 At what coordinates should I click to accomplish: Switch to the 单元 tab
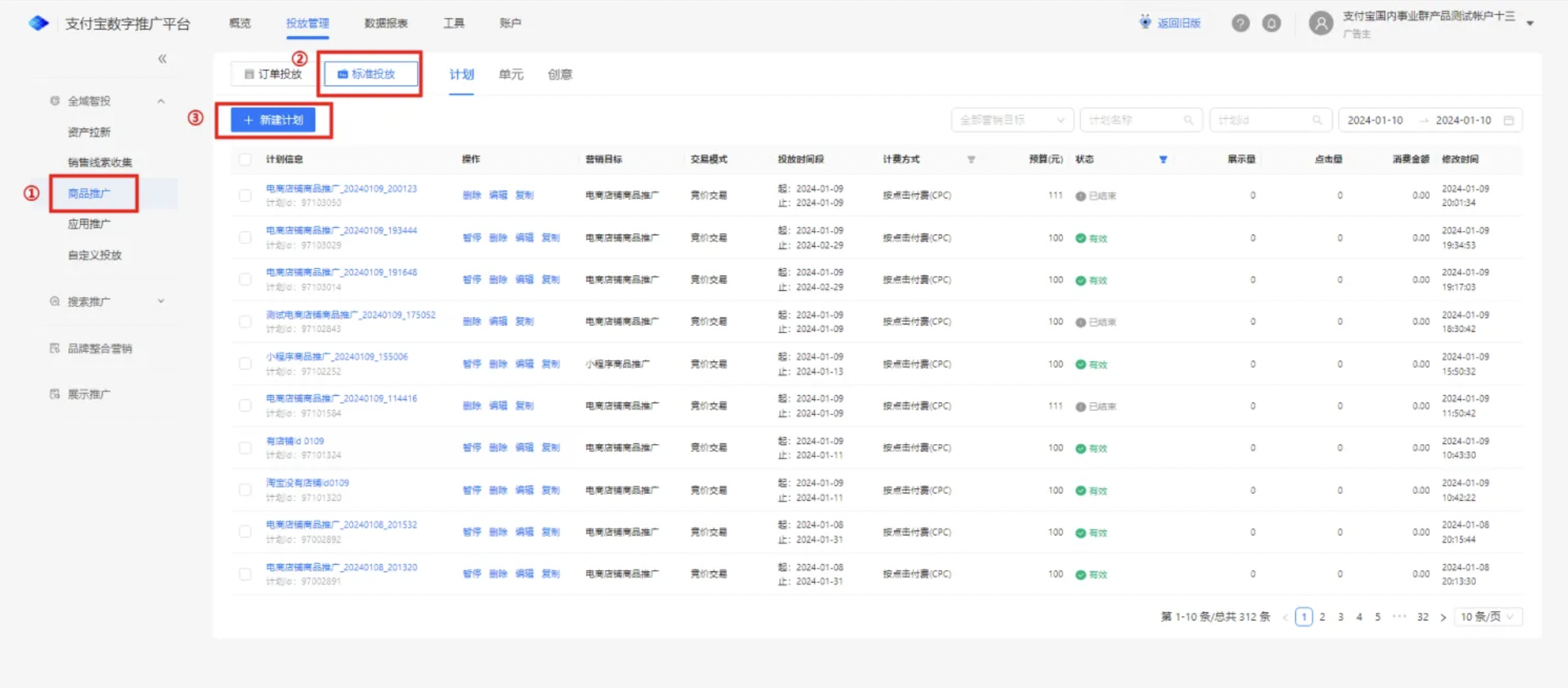click(511, 74)
